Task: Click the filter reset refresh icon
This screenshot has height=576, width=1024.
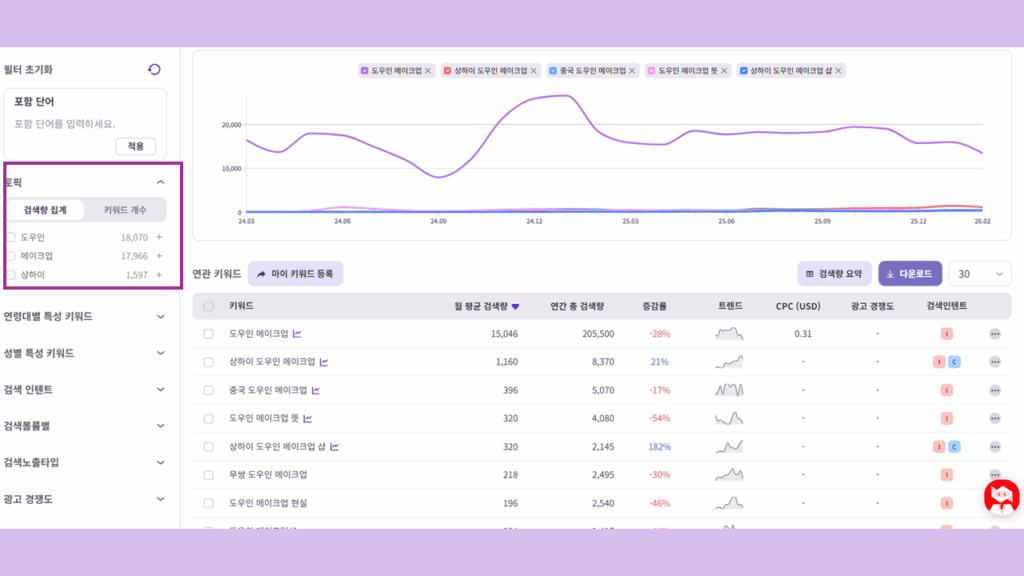Action: [154, 69]
